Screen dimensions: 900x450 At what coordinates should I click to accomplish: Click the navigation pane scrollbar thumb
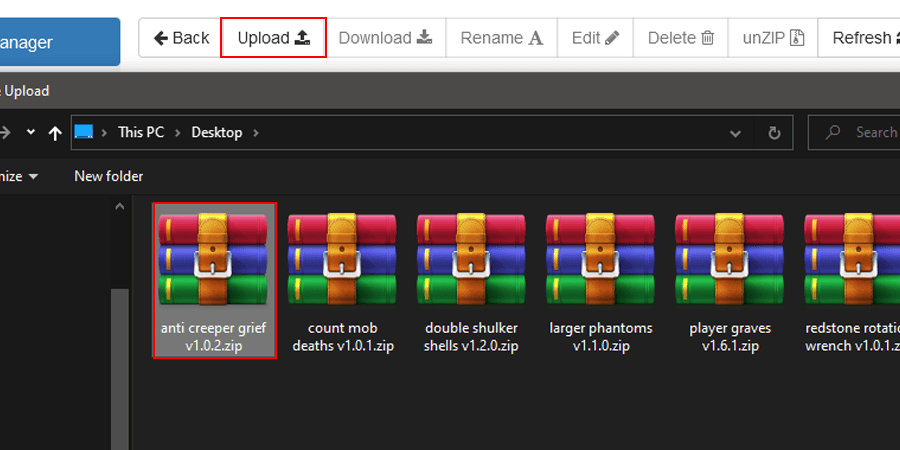coord(119,368)
